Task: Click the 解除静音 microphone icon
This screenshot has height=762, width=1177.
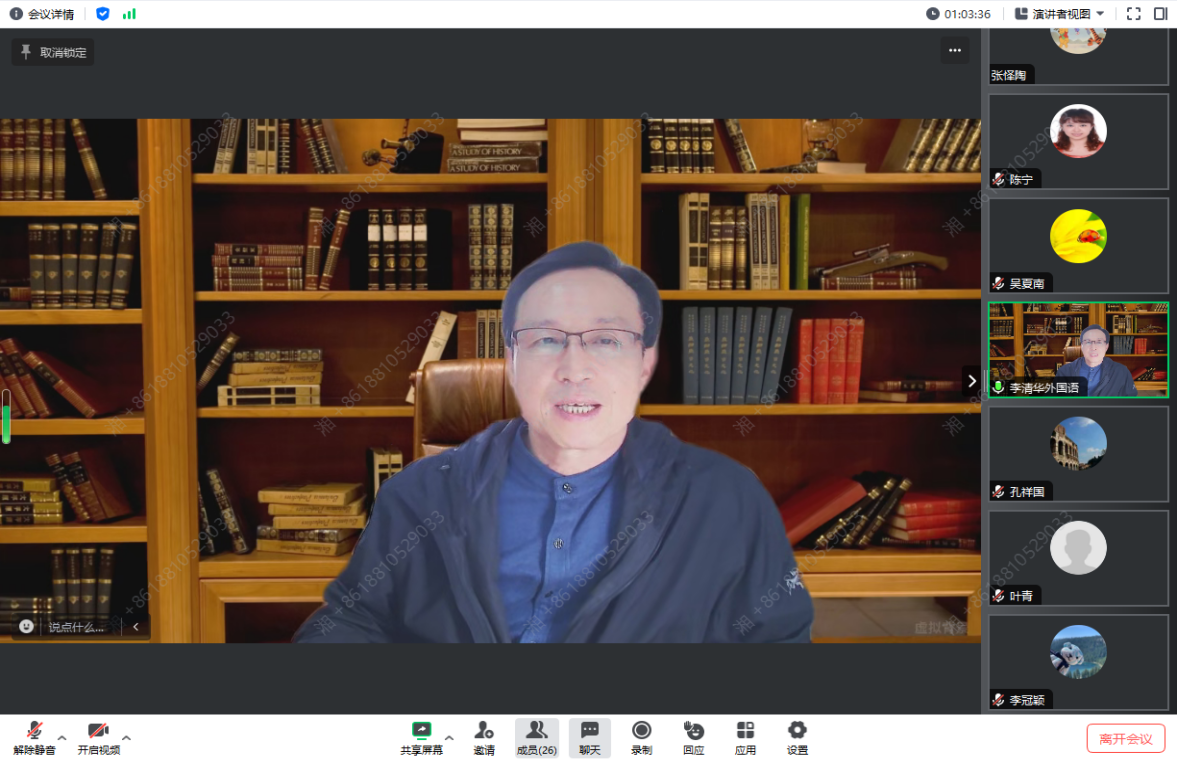Action: [x=34, y=731]
